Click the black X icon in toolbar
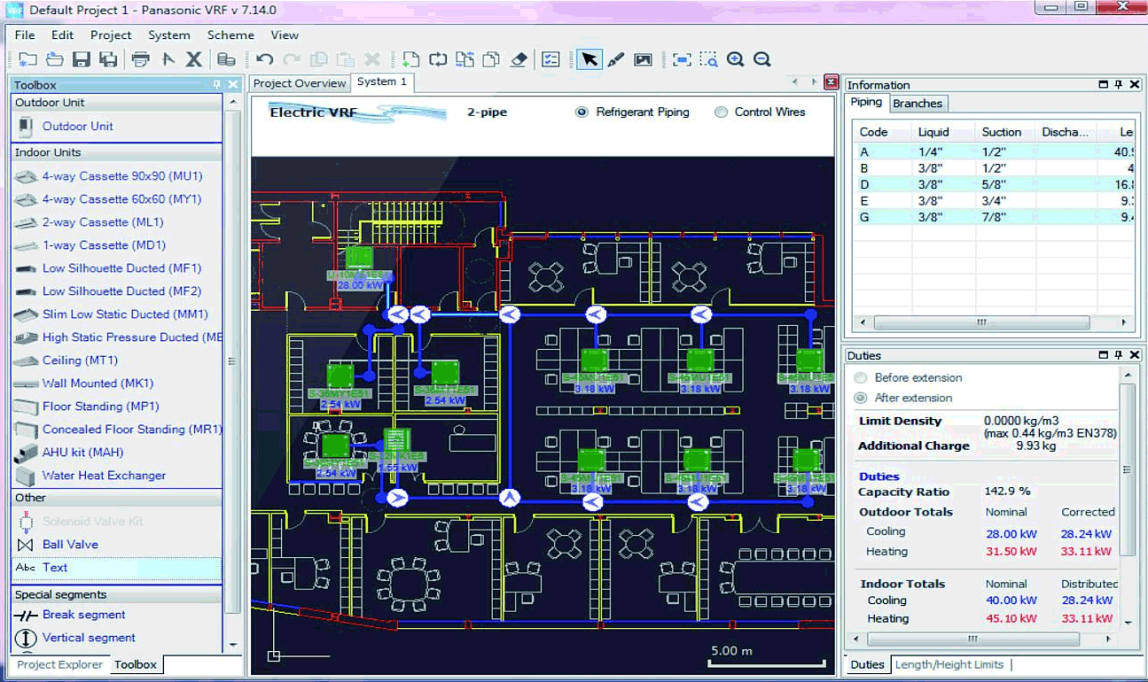The image size is (1148, 682). (194, 59)
